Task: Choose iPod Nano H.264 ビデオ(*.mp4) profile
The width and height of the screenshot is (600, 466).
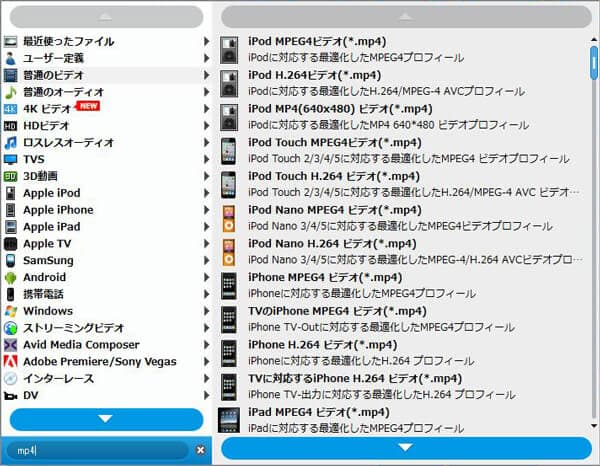Action: (x=402, y=252)
